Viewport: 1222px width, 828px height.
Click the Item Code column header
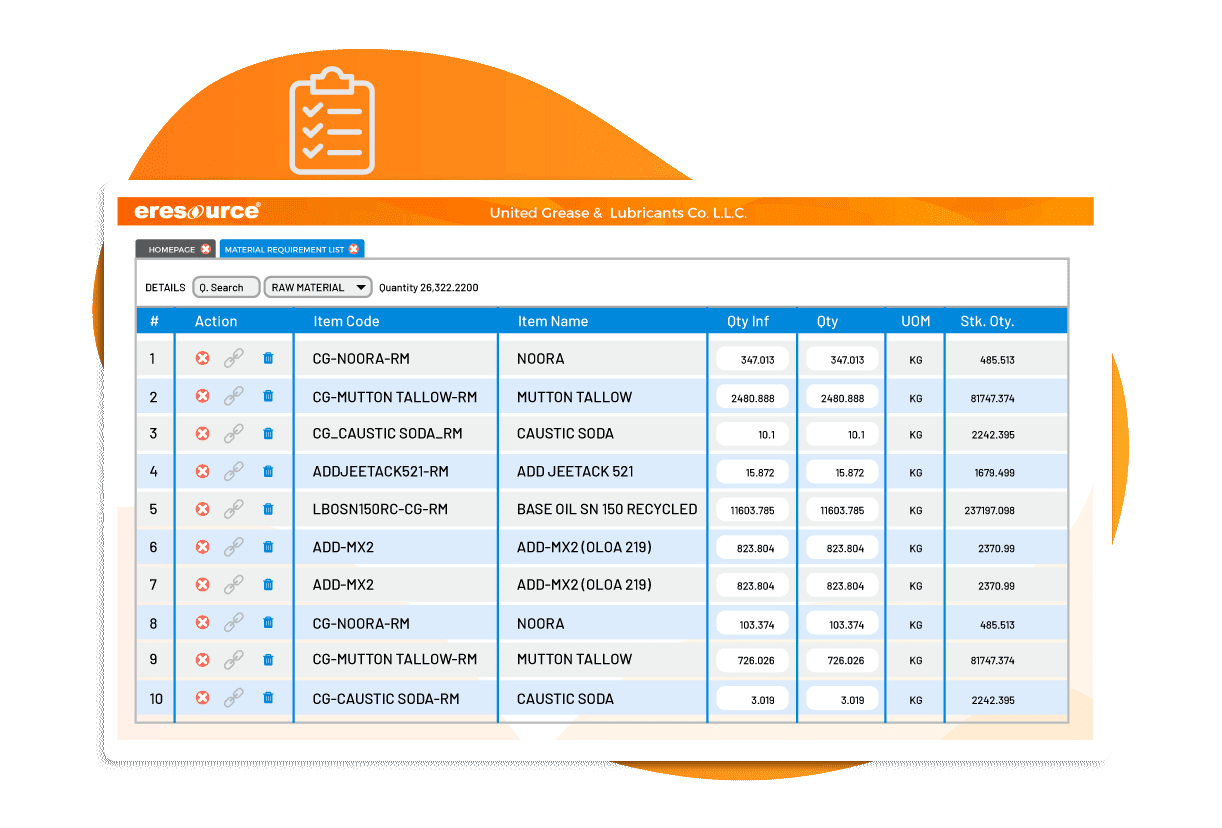coord(346,321)
